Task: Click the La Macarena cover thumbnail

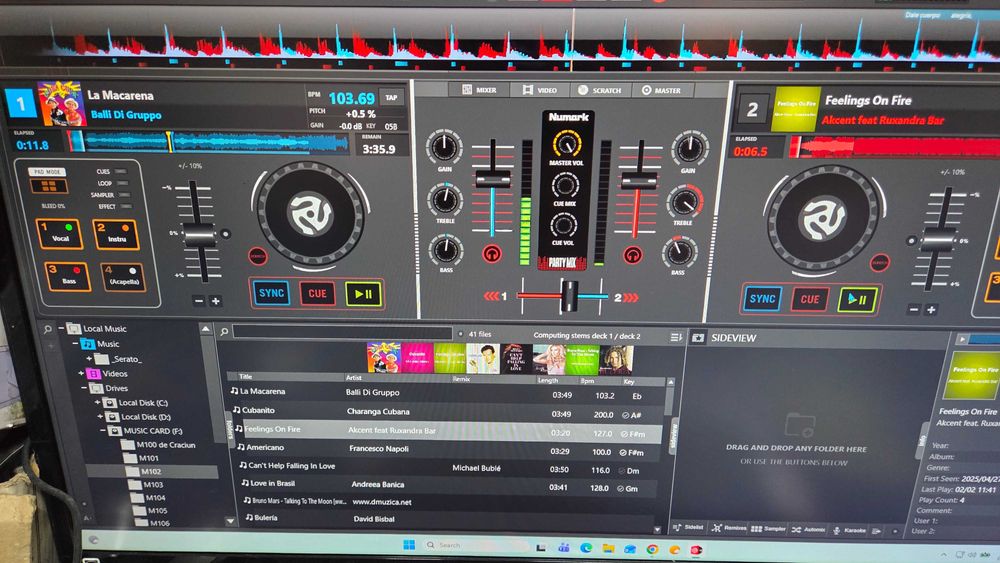Action: coord(383,358)
